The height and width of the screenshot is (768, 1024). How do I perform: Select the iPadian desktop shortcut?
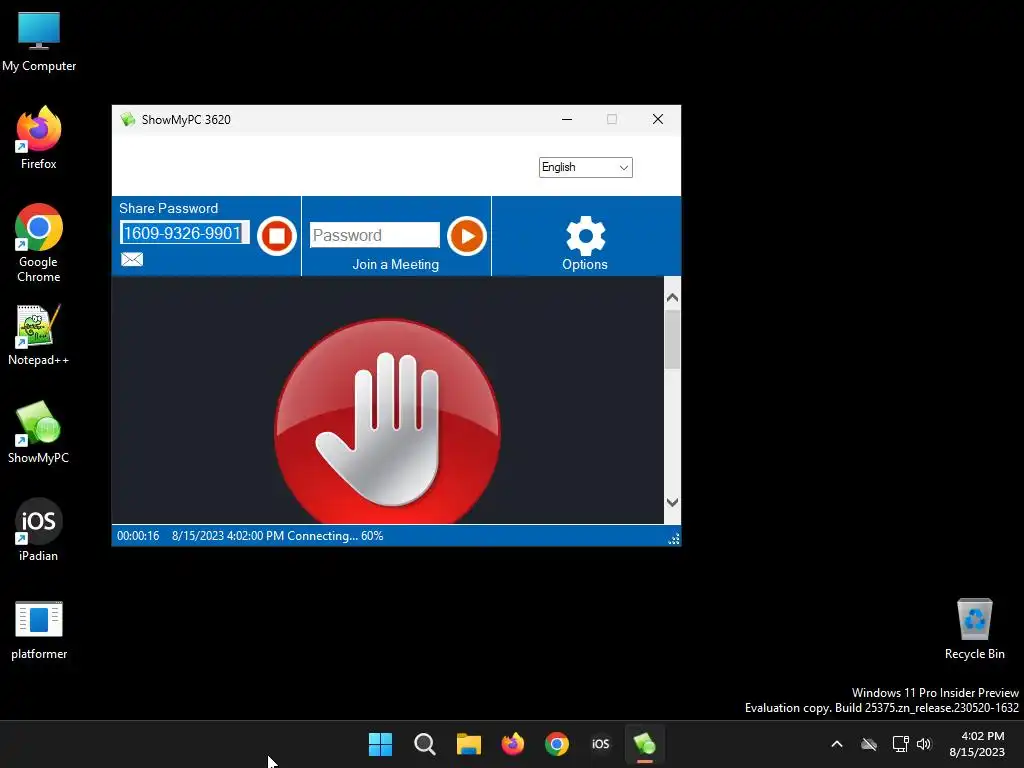tap(39, 530)
